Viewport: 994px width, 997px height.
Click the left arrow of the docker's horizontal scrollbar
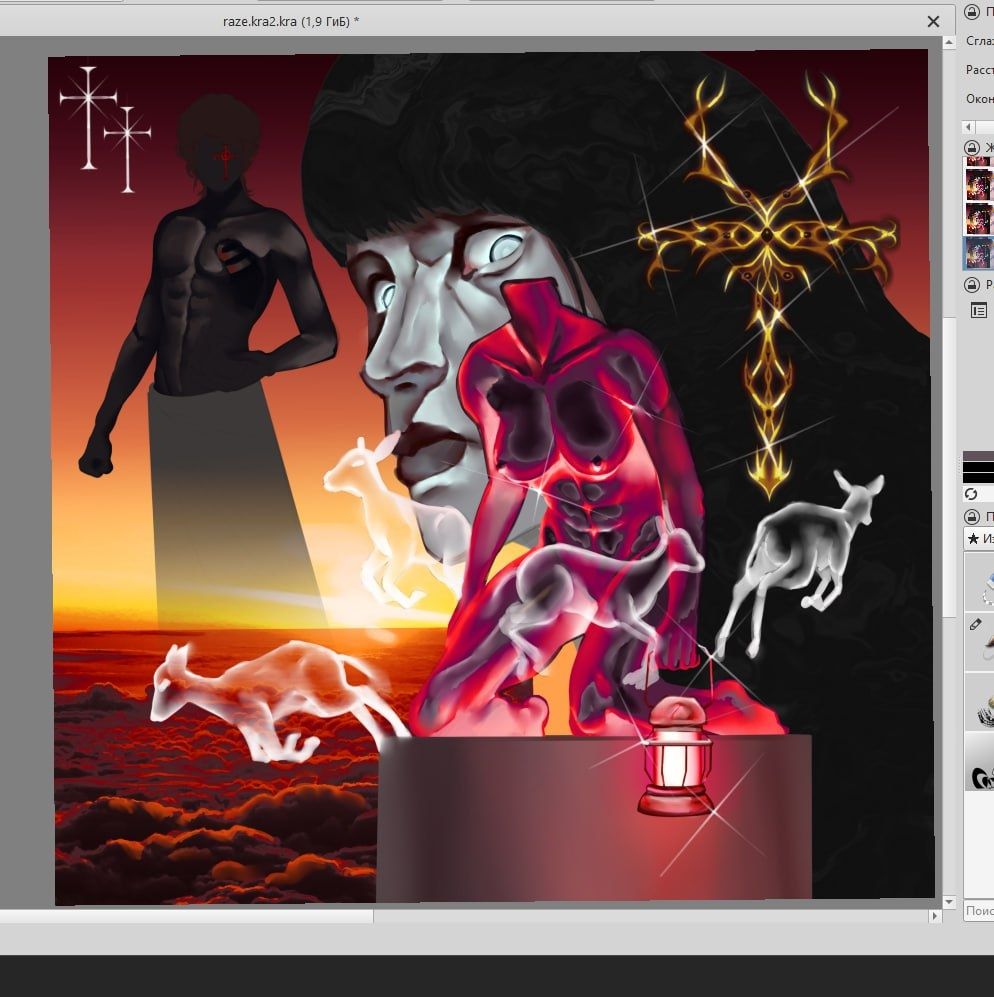pyautogui.click(x=968, y=127)
